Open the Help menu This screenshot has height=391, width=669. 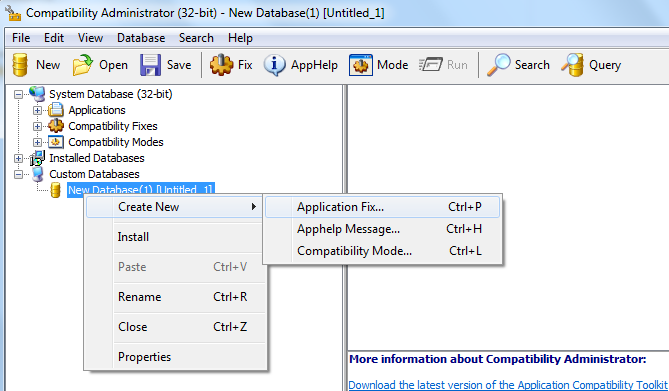click(240, 38)
